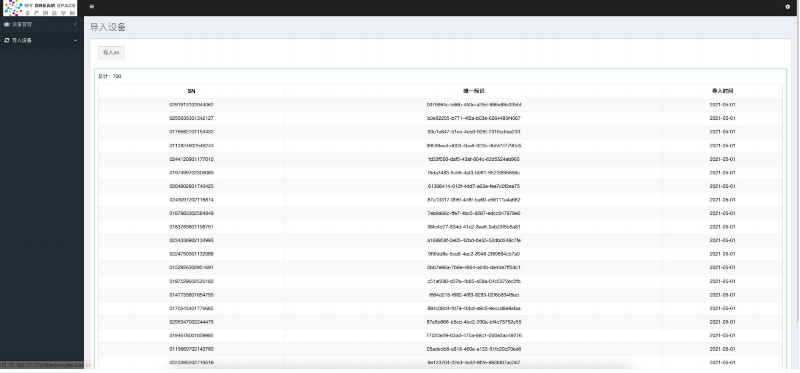
Task: Select the last visible table row
Action: coord(440,363)
